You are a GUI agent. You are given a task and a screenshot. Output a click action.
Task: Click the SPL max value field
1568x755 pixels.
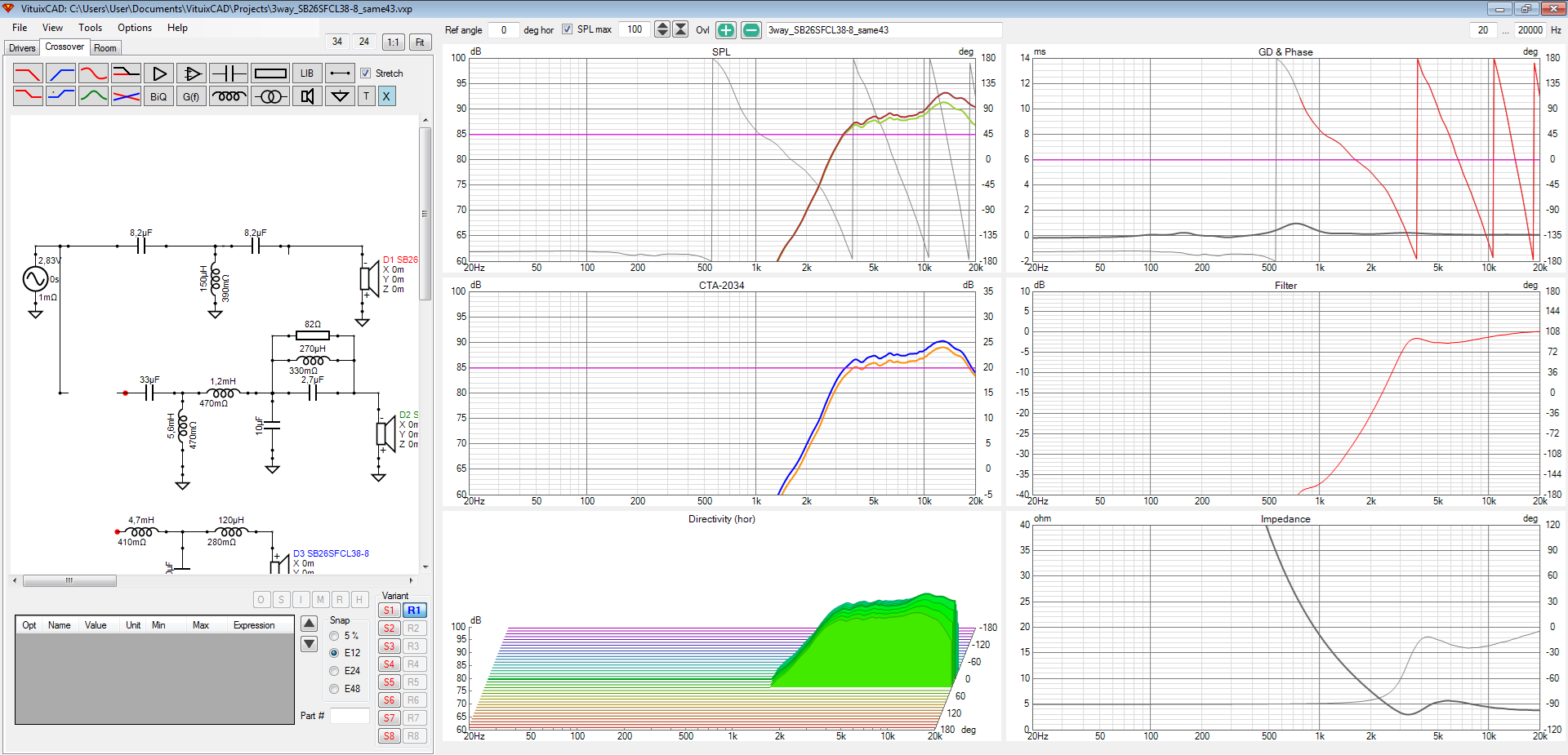(635, 29)
